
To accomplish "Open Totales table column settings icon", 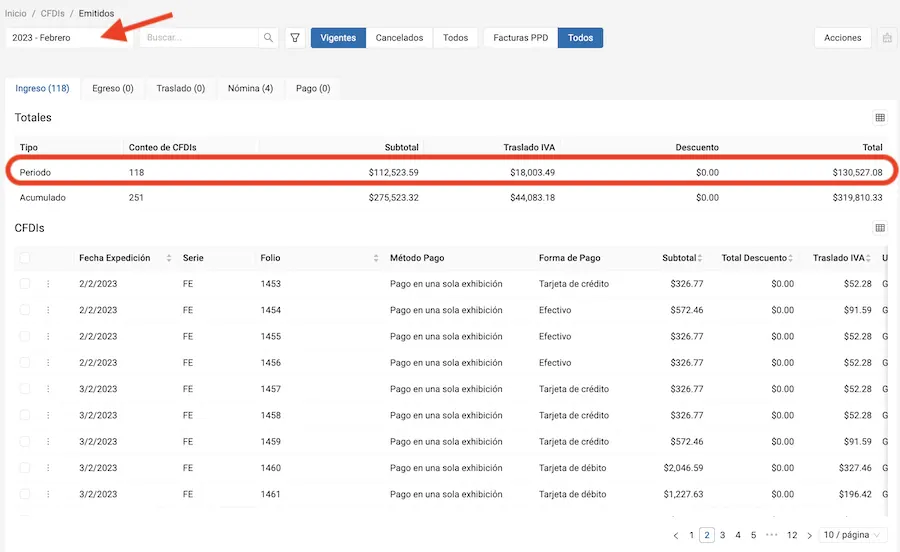I will point(880,118).
